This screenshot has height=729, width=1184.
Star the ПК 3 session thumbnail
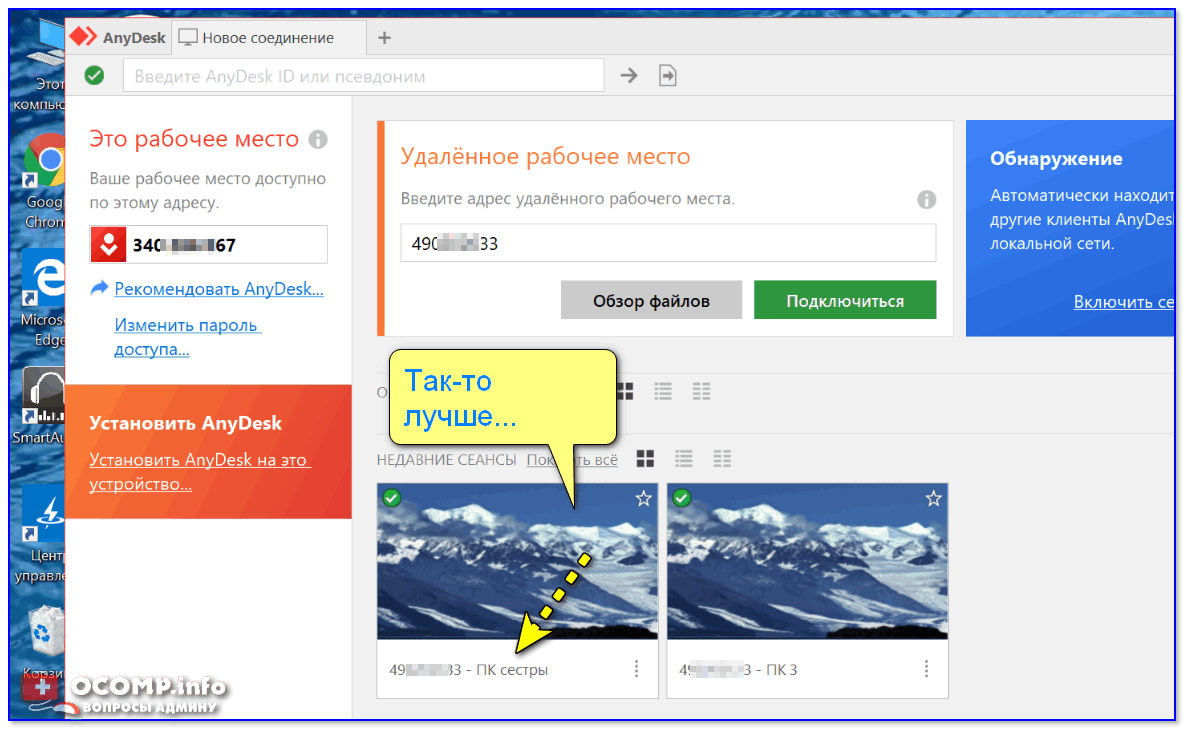[x=933, y=498]
